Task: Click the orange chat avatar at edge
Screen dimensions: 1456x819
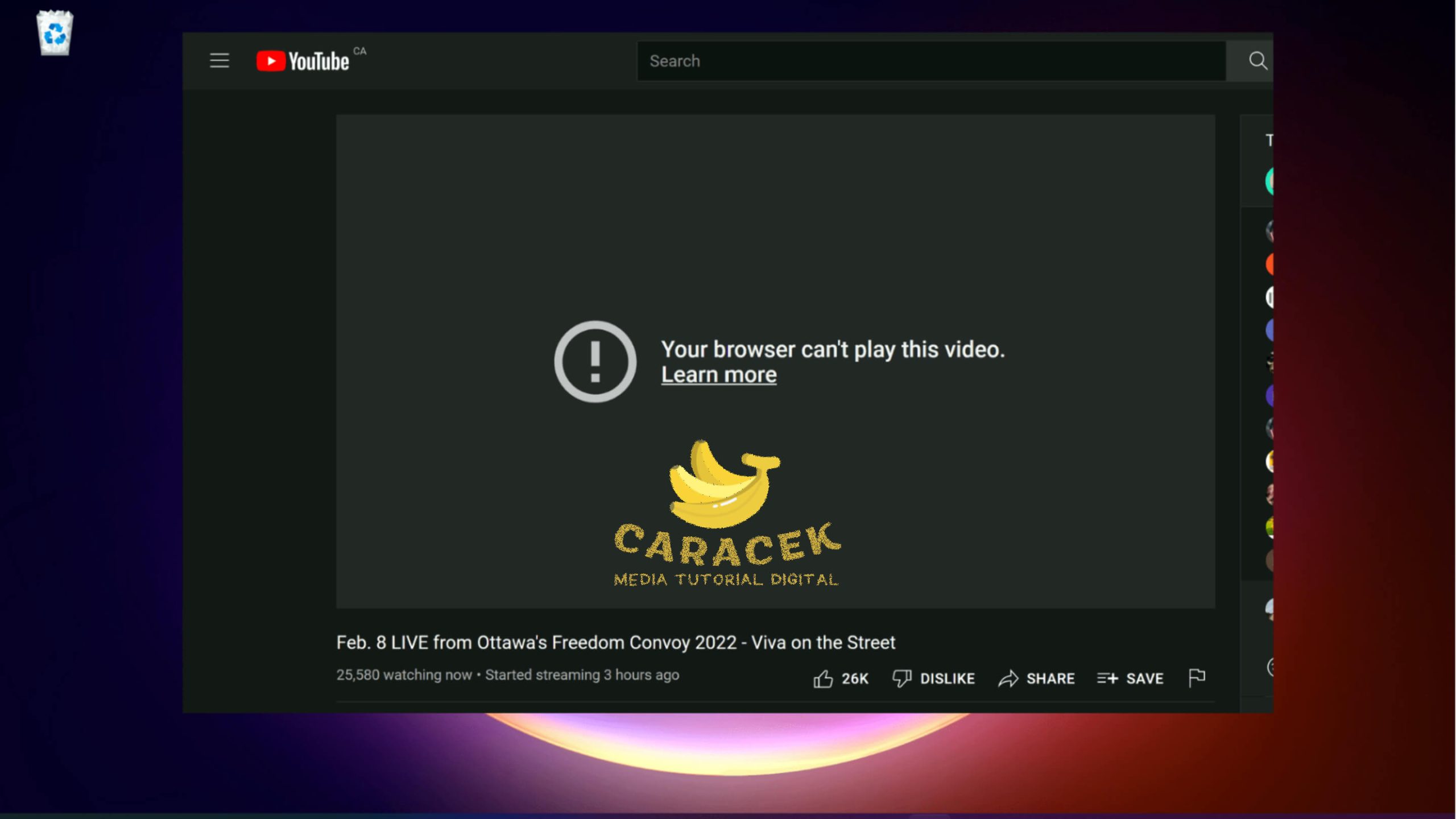Action: 1269,264
